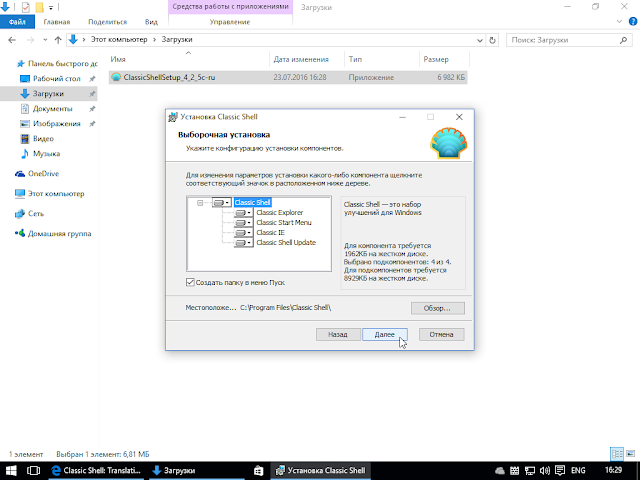Click Explorer forward navigation arrow
Viewport: 640px width, 480px height.
click(x=30, y=40)
